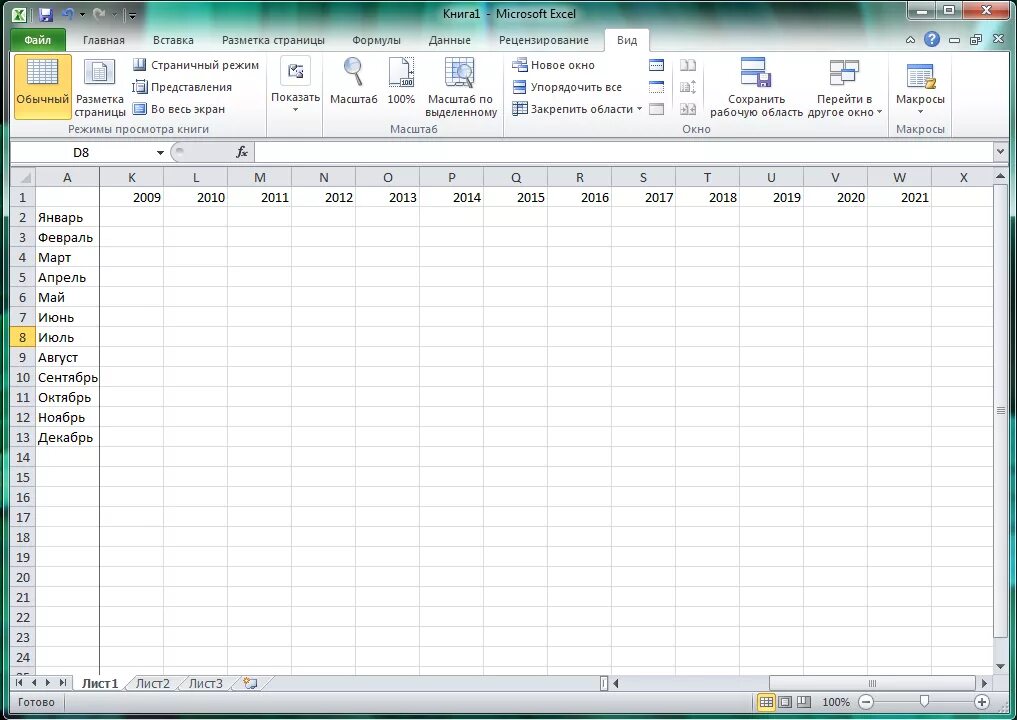Switch to the Вставка tab

pyautogui.click(x=173, y=40)
